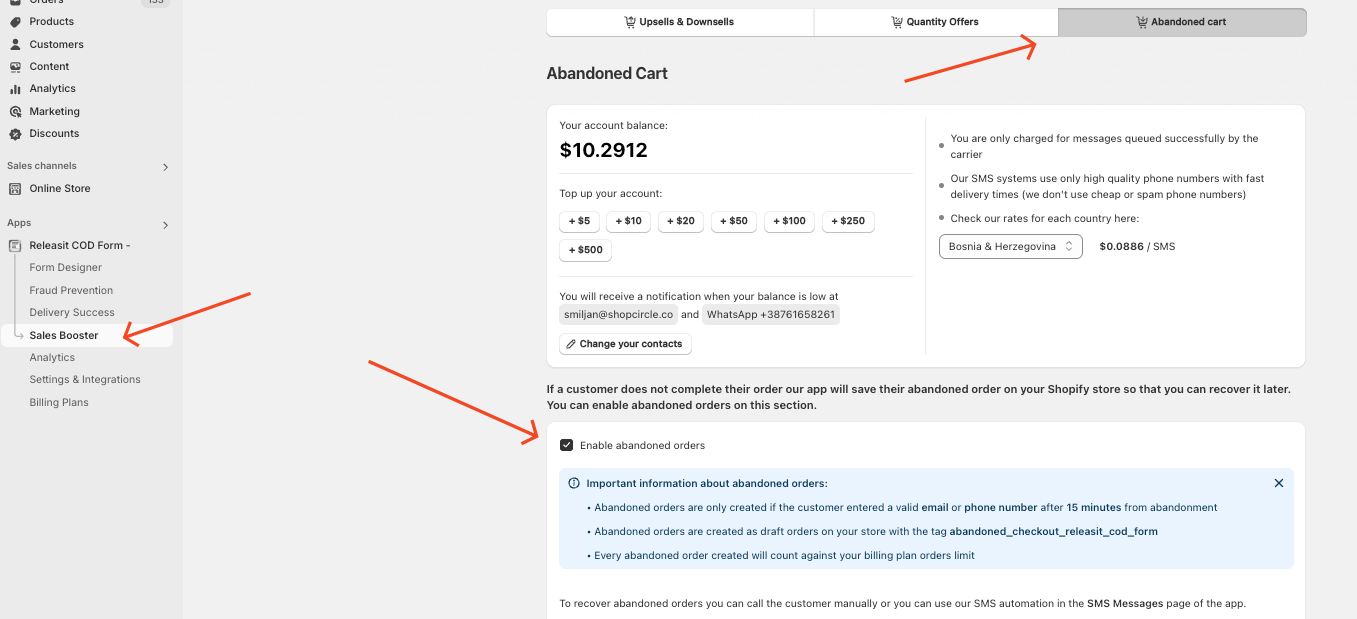Viewport: 1357px width, 619px height.
Task: Open Fraud Prevention in the app menu
Action: pyautogui.click(x=71, y=290)
